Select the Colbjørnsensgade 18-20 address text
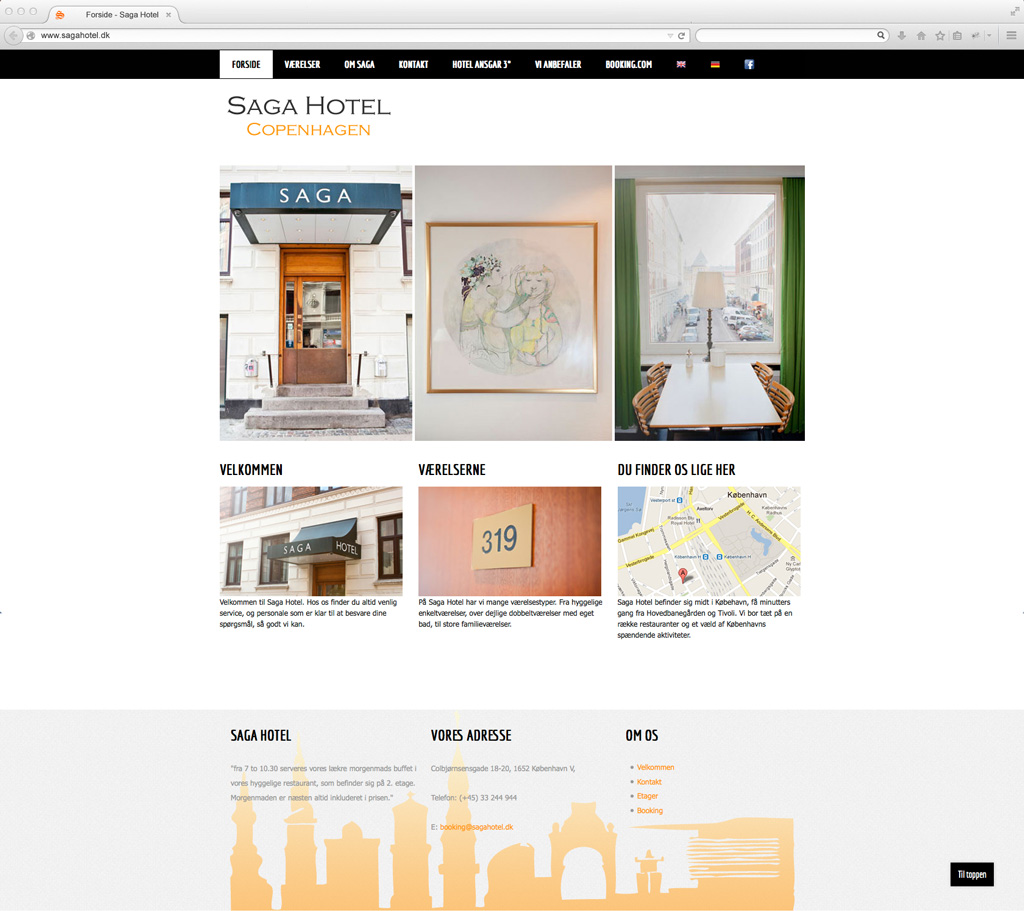 [x=503, y=769]
